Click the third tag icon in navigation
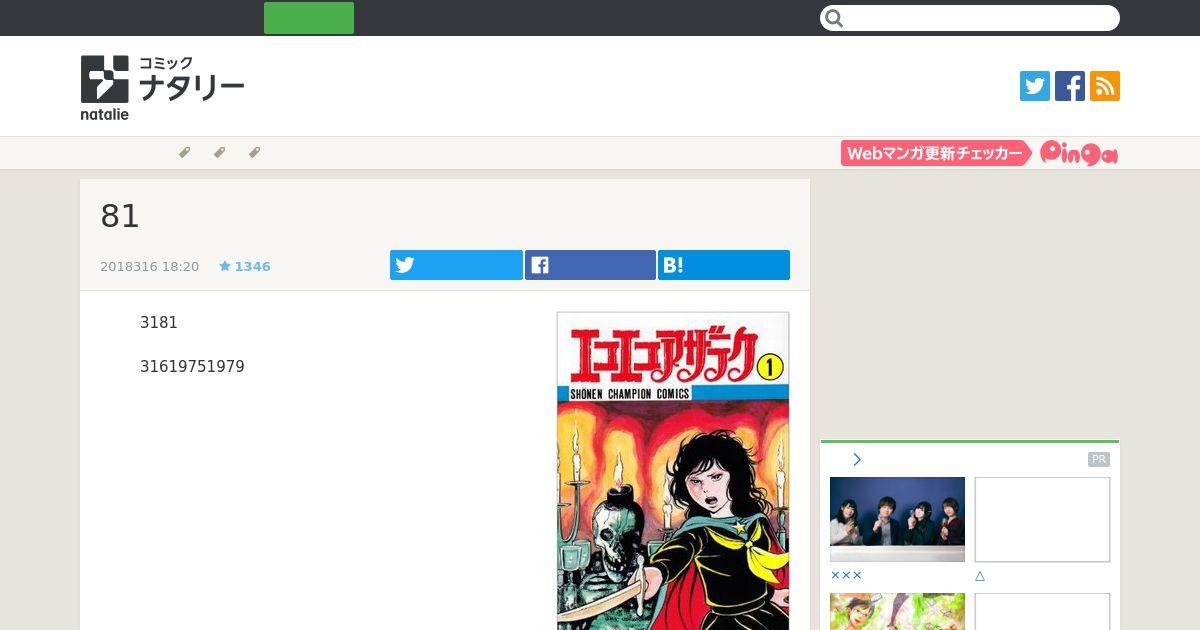Image resolution: width=1200 pixels, height=630 pixels. click(254, 153)
